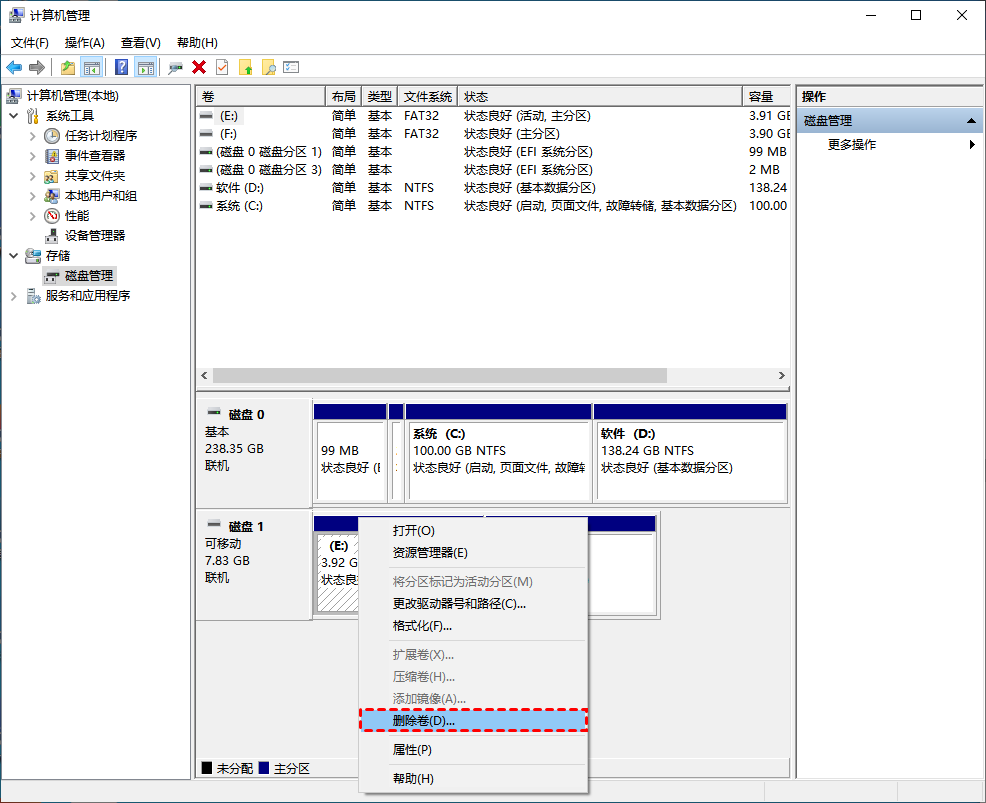
Task: Sort by the 文件系统 column header
Action: coord(428,96)
